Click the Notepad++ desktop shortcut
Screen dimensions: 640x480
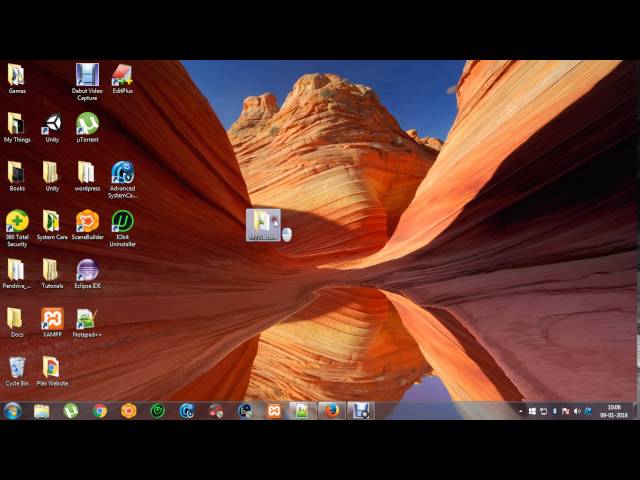87,319
